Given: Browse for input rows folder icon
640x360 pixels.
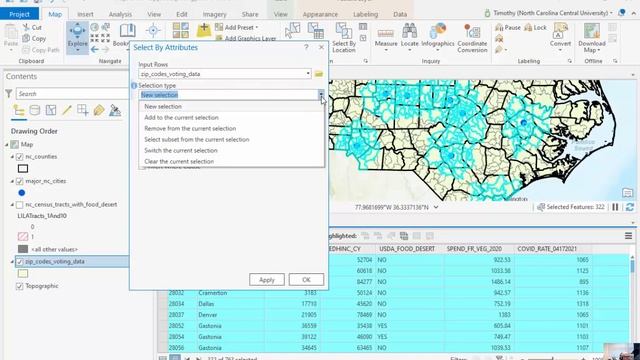Looking at the screenshot, I should pyautogui.click(x=319, y=74).
